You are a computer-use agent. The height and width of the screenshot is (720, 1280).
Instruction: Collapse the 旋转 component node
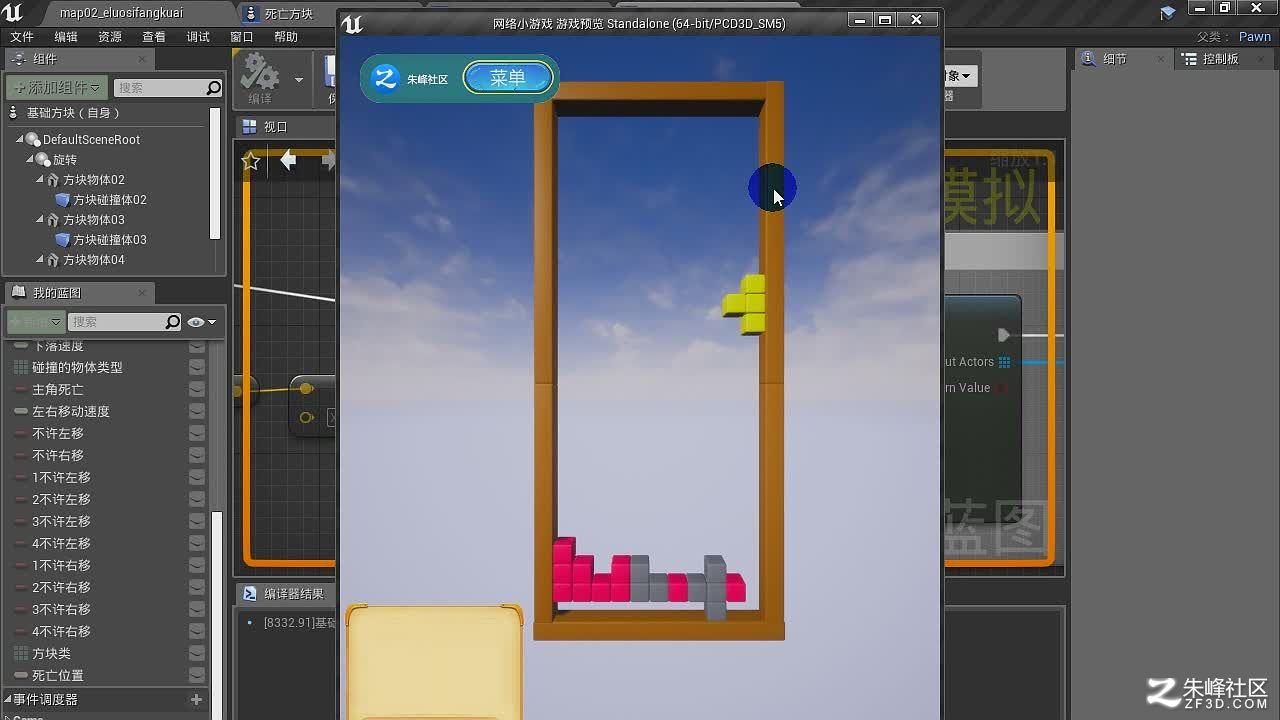[x=29, y=159]
